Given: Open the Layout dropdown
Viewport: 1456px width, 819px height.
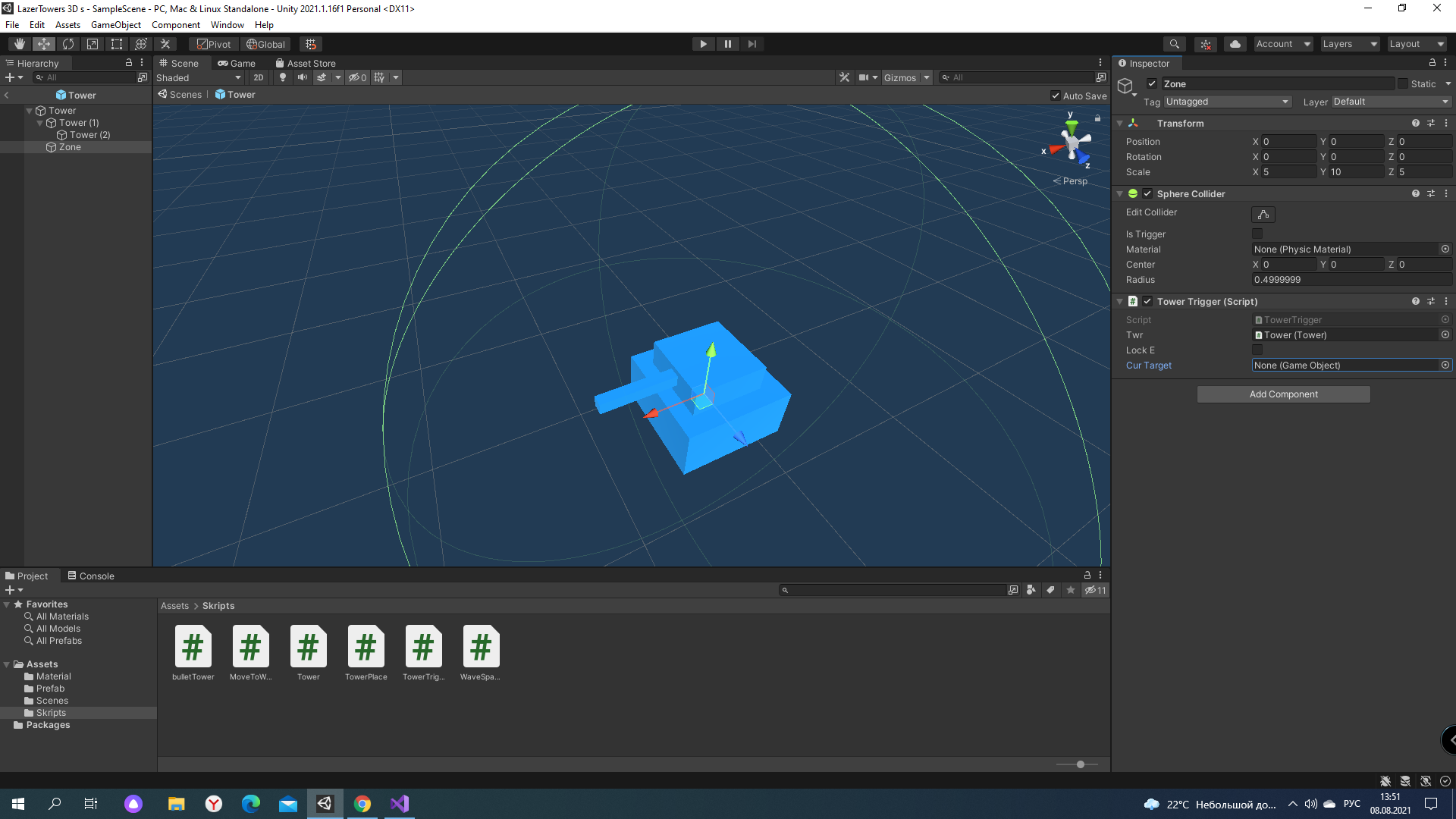Looking at the screenshot, I should (1417, 44).
